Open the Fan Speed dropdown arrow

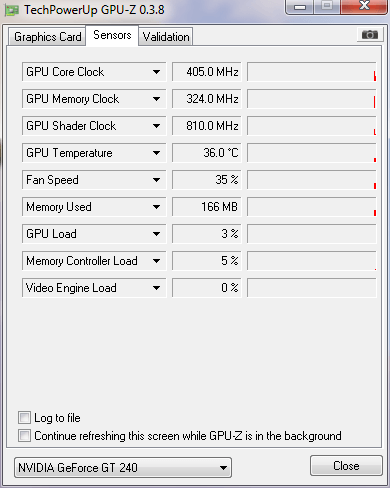pyautogui.click(x=156, y=180)
